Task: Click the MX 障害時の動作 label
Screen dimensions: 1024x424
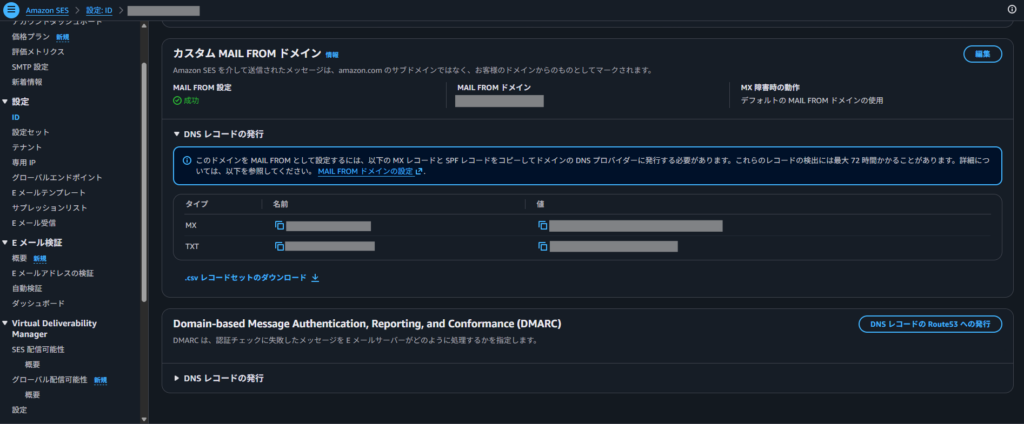Action: (x=771, y=87)
